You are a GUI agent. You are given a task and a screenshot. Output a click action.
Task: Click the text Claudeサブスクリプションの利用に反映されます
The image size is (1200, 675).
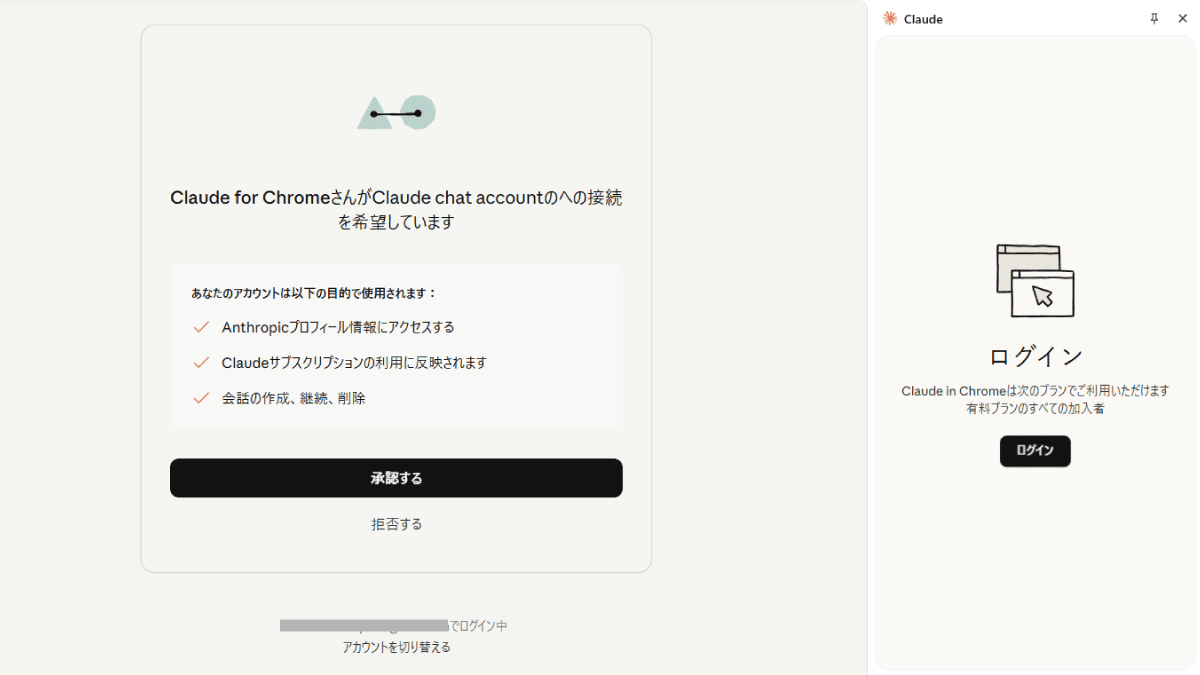pyautogui.click(x=354, y=362)
